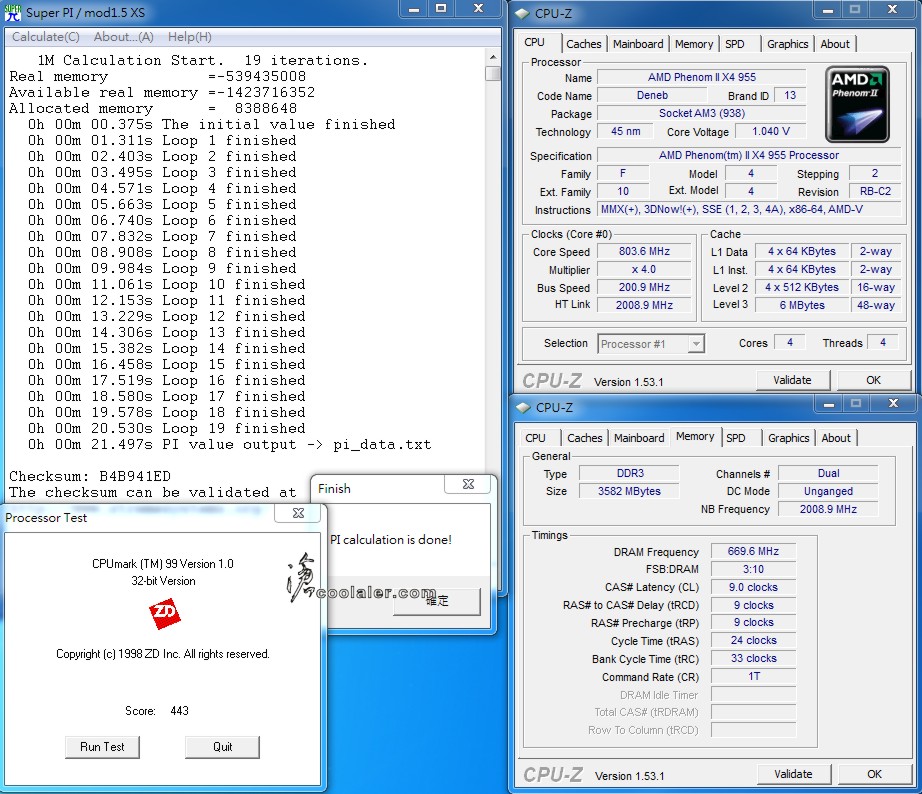This screenshot has height=794, width=922.
Task: Click the AMD Phenom II processor logo
Action: tap(857, 104)
